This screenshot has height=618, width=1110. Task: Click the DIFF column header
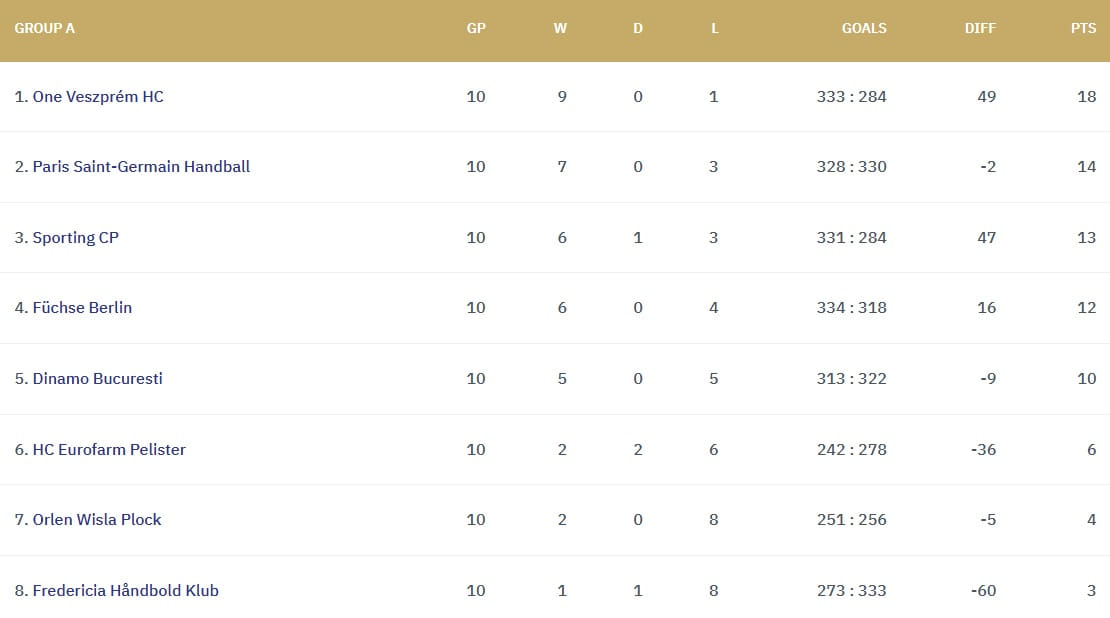[980, 28]
